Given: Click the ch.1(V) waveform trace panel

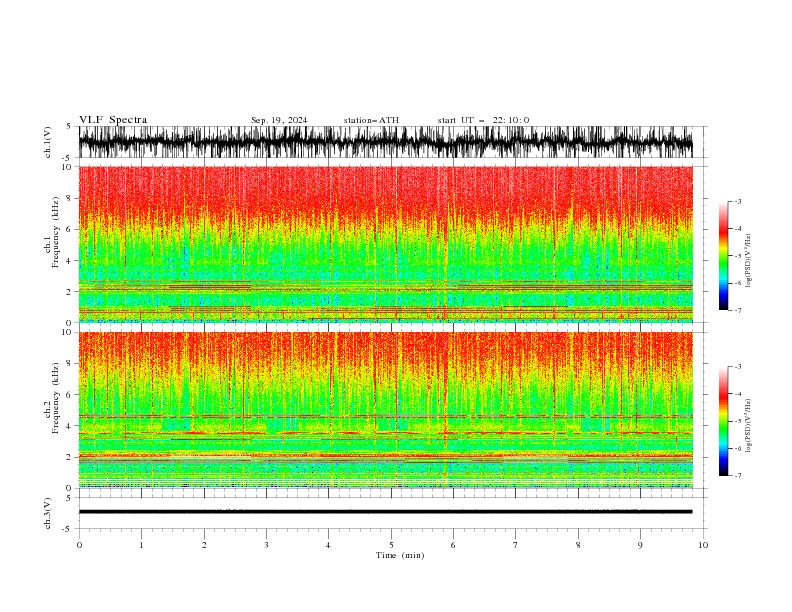Looking at the screenshot, I should click(x=386, y=142).
